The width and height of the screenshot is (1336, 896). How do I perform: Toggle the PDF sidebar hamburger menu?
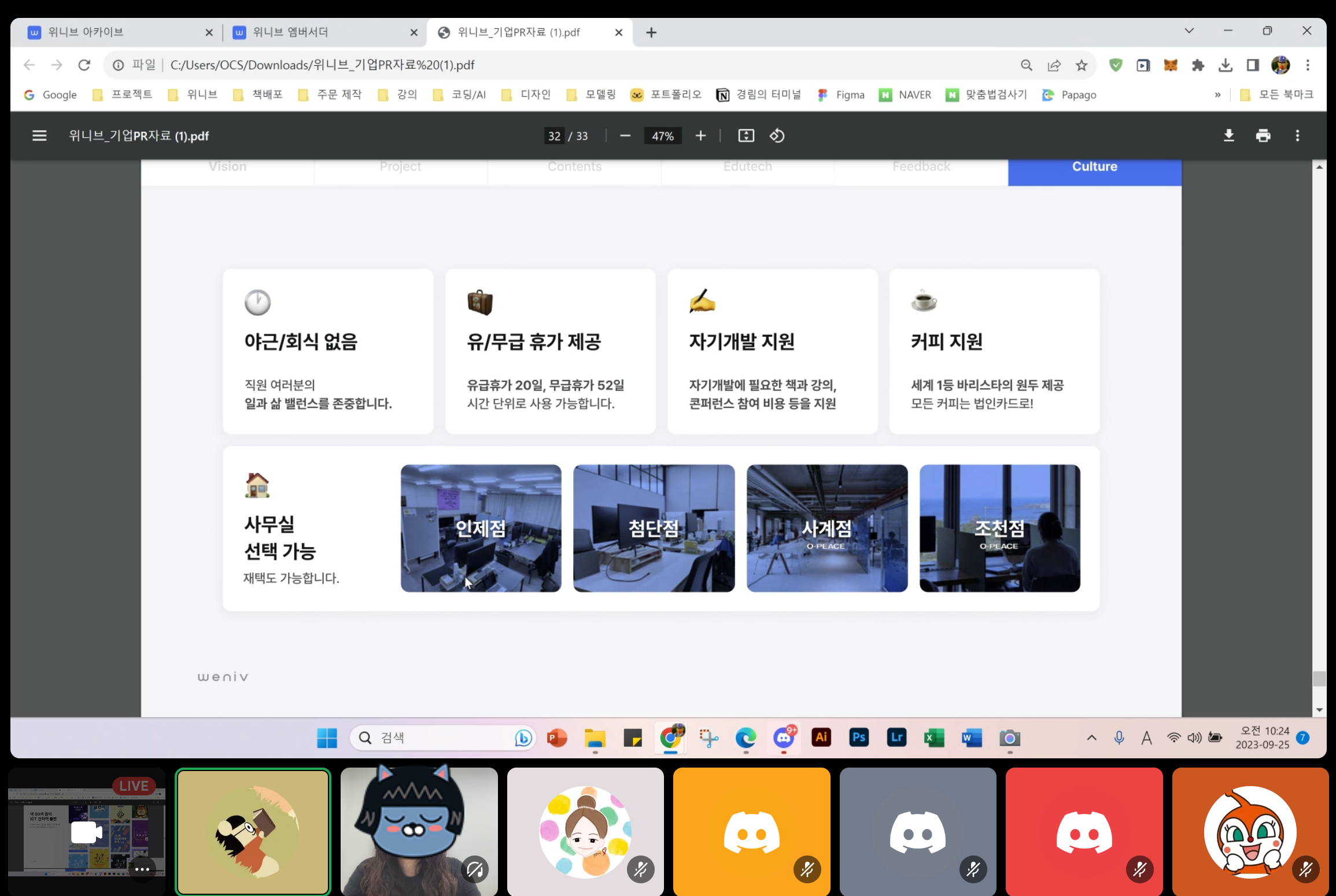[x=39, y=136]
